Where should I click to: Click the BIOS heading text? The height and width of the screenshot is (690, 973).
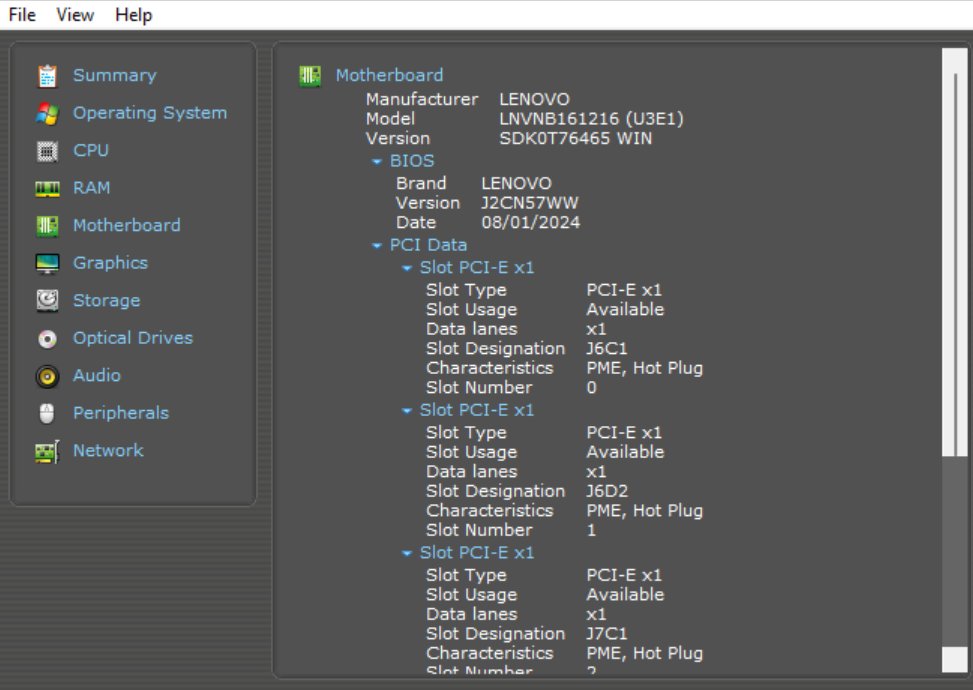coord(412,161)
